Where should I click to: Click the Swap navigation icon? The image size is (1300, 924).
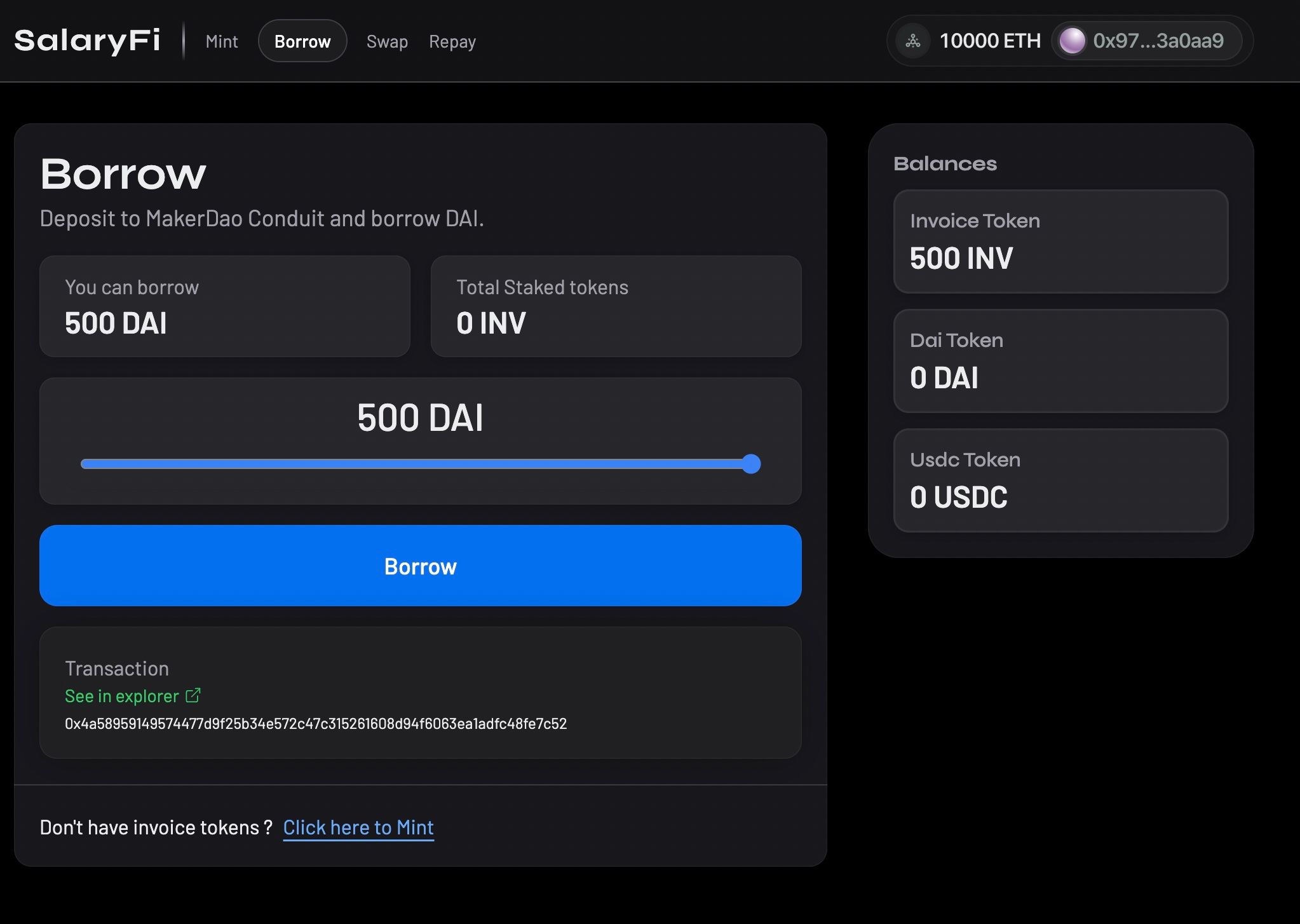(x=387, y=41)
